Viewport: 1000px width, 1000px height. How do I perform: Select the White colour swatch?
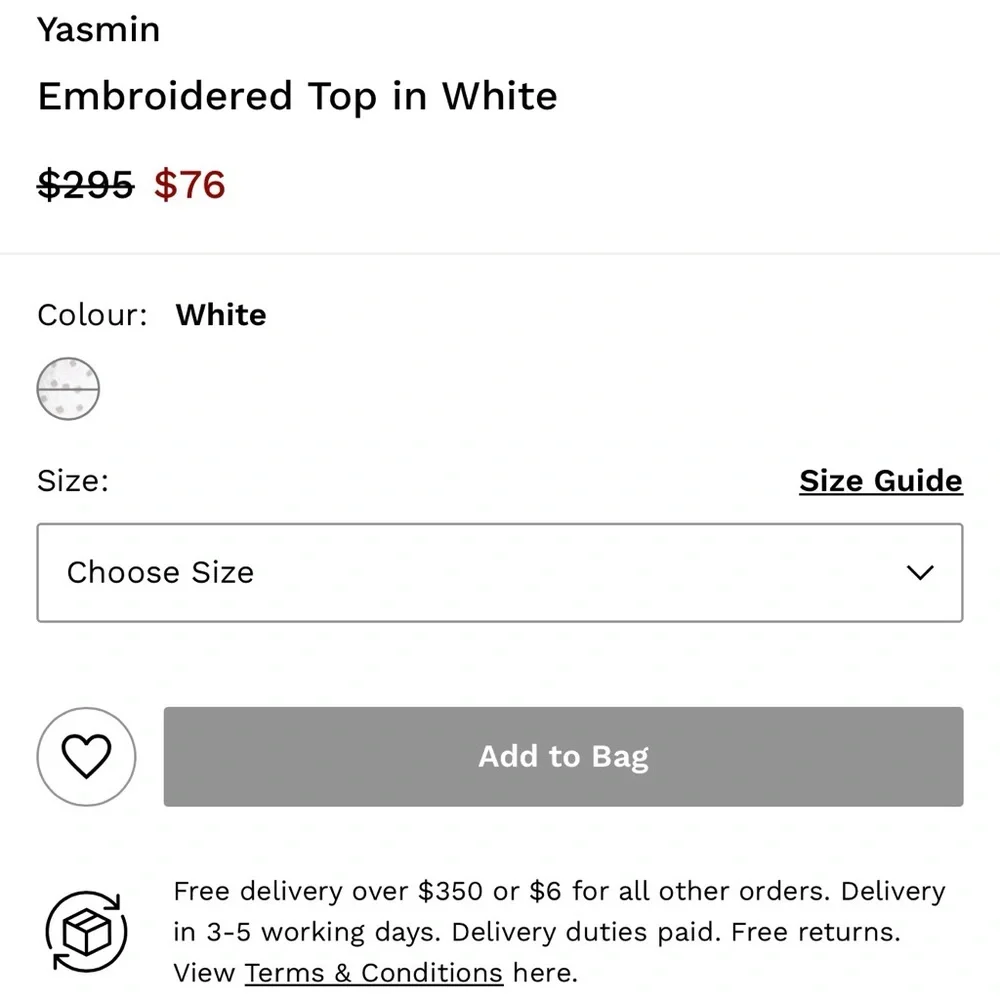pos(68,389)
